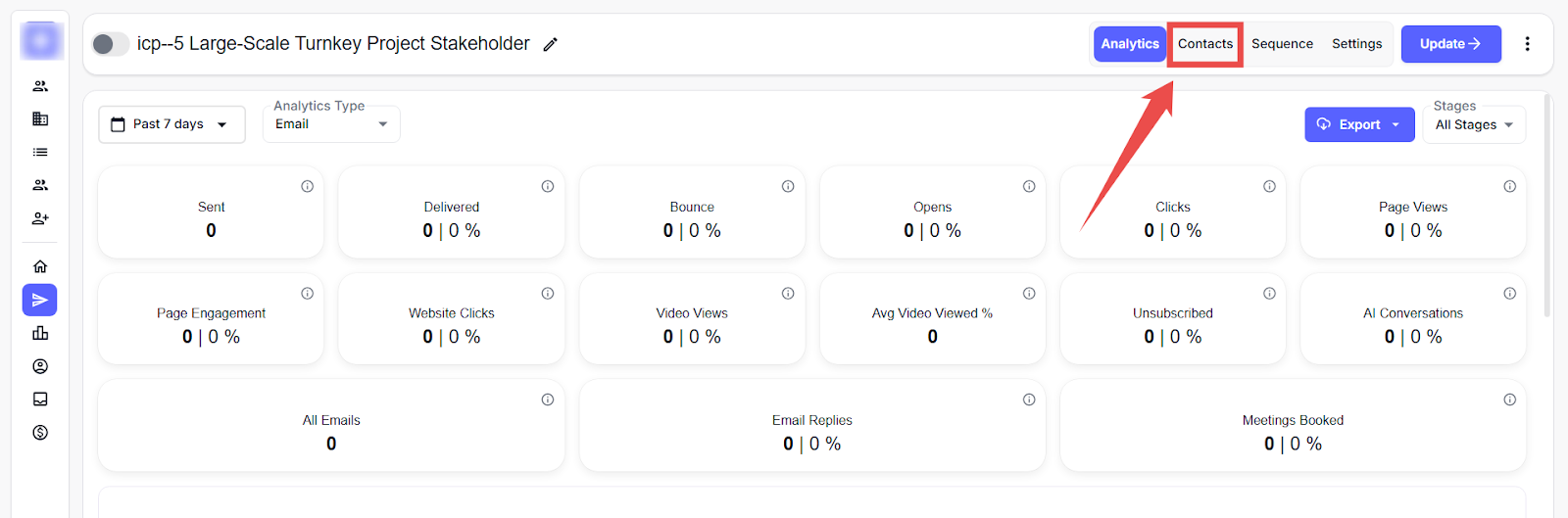The image size is (1568, 518).
Task: Open the home icon in sidebar
Action: click(x=40, y=266)
